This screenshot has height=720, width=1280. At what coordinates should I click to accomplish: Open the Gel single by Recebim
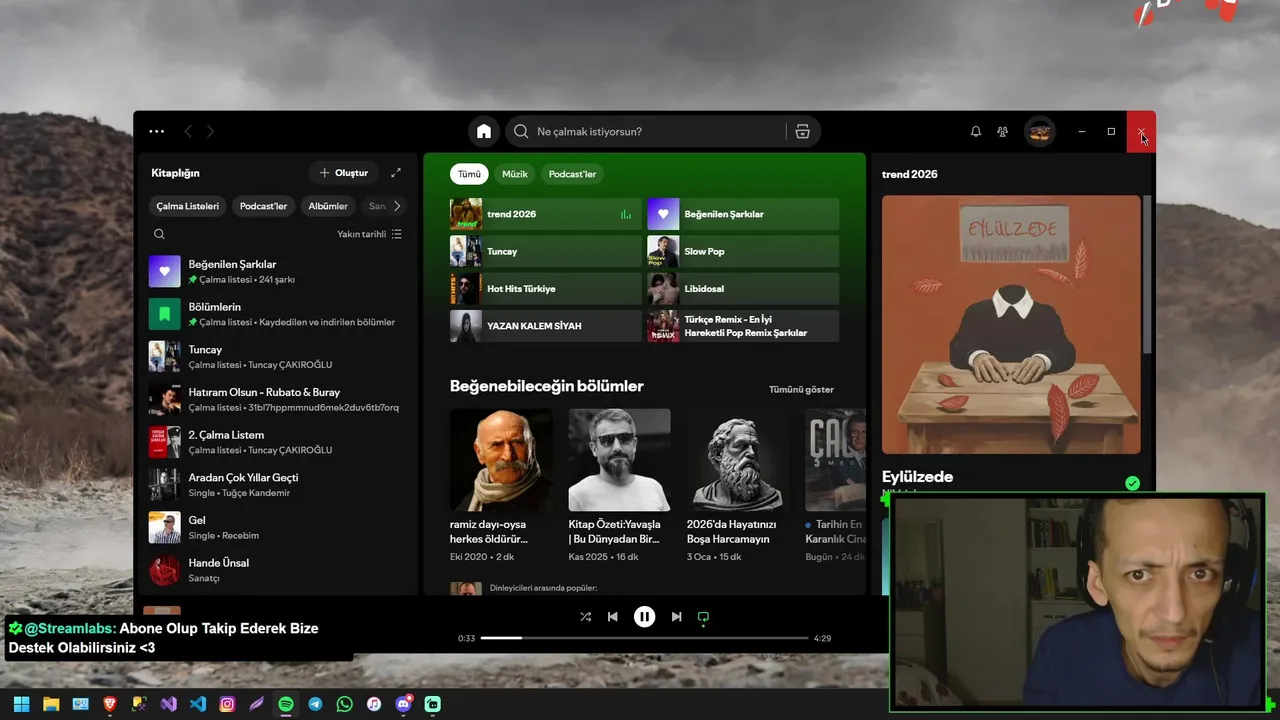[x=277, y=527]
